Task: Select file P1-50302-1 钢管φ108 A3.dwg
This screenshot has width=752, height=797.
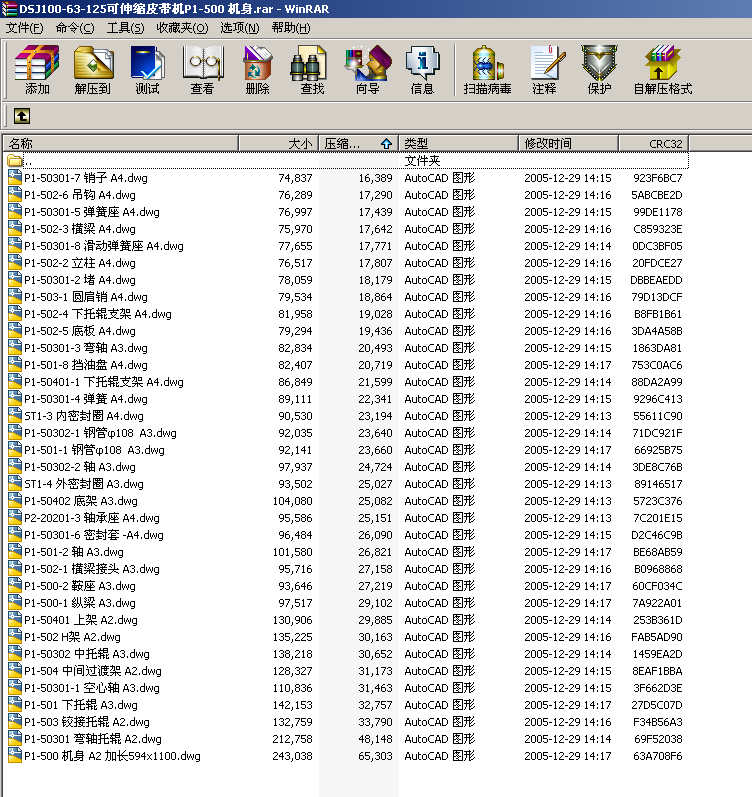Action: [100, 433]
